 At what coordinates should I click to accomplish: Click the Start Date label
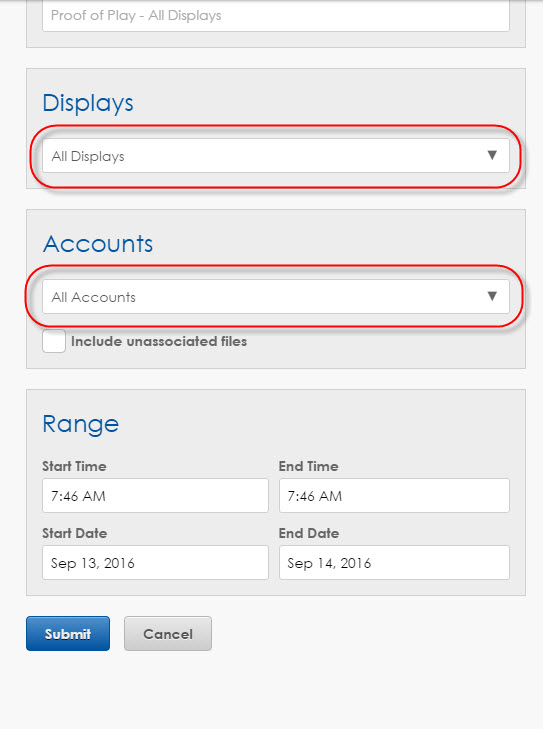(x=75, y=533)
